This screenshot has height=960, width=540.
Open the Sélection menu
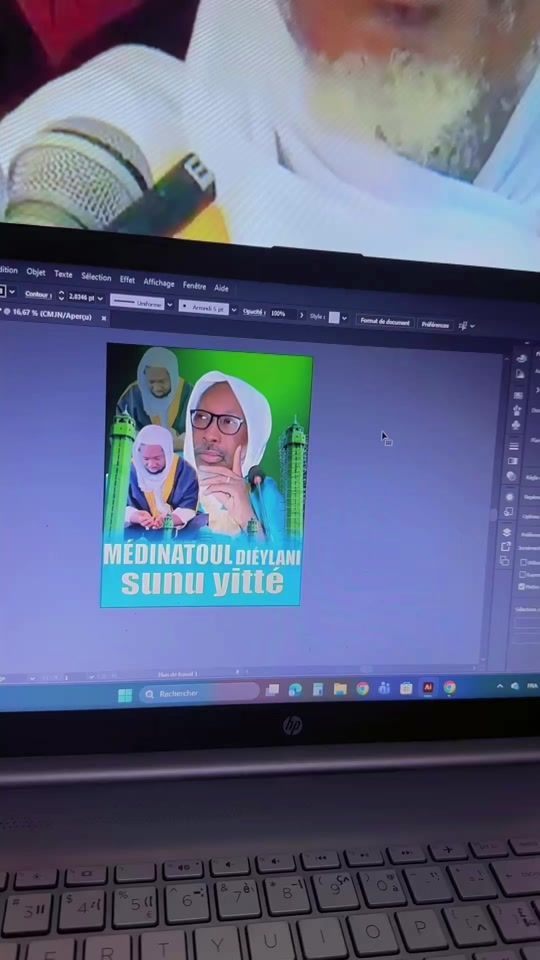pos(96,277)
